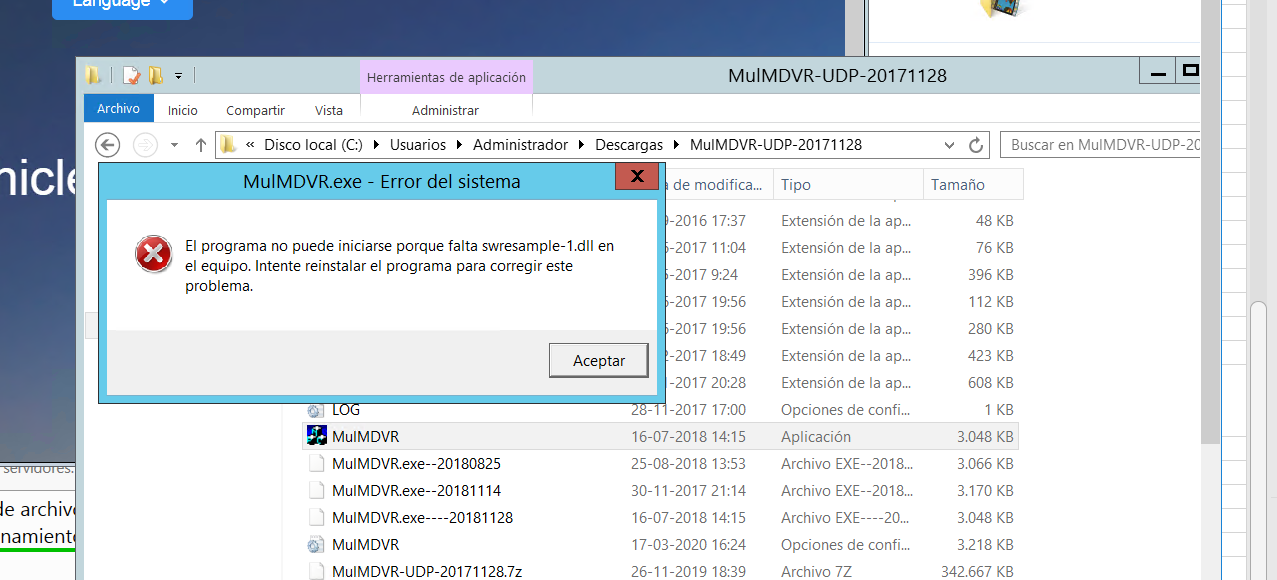Click Aceptar in the error dialog

(x=599, y=361)
